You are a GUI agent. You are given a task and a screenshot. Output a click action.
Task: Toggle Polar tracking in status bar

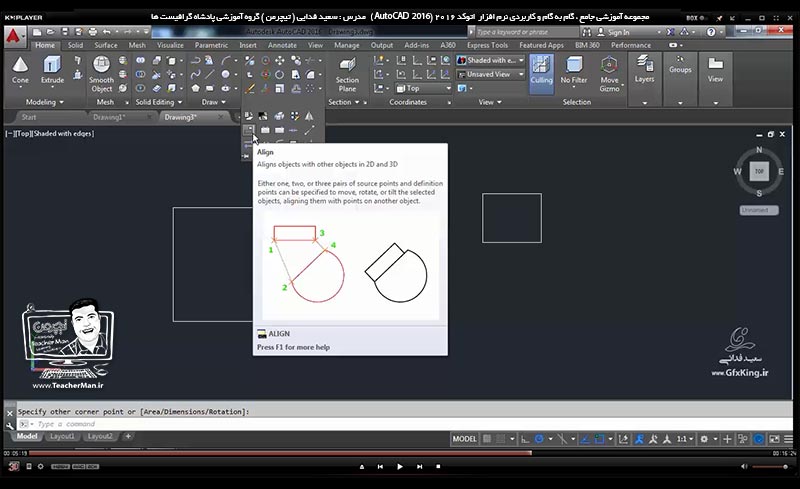tap(539, 439)
